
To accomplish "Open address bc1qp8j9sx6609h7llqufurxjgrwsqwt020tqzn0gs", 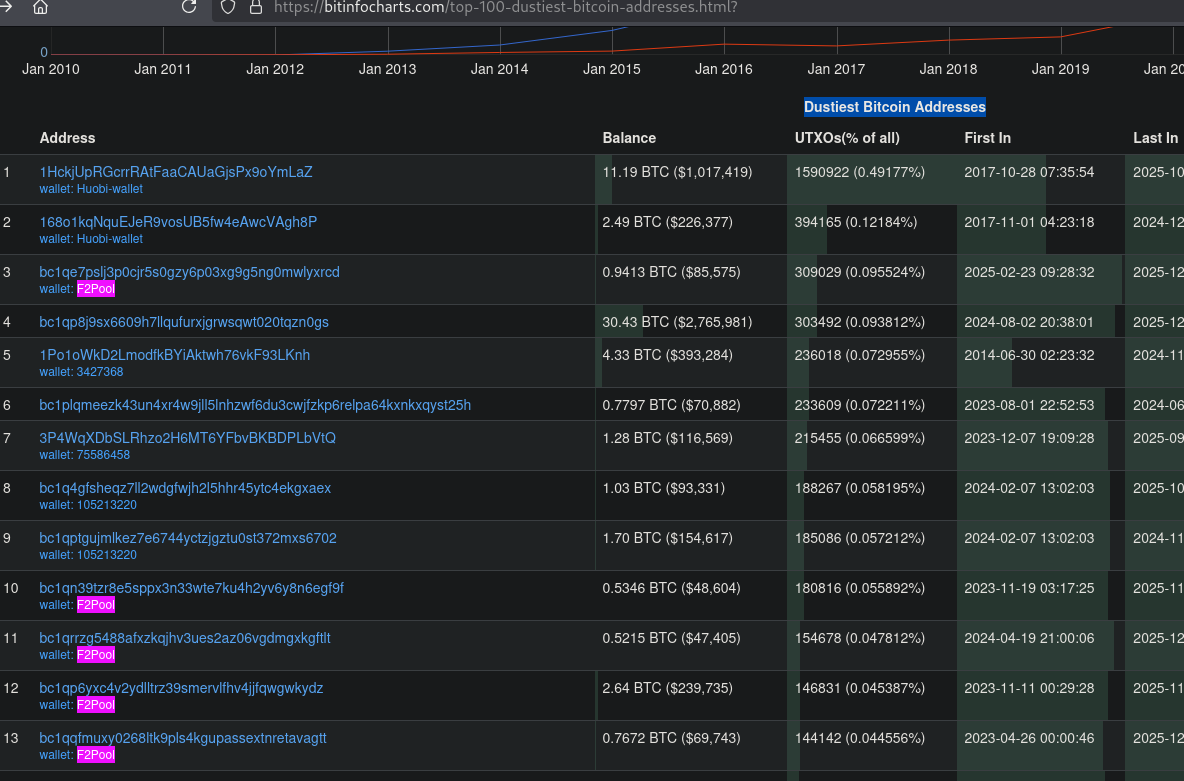I will [x=183, y=322].
